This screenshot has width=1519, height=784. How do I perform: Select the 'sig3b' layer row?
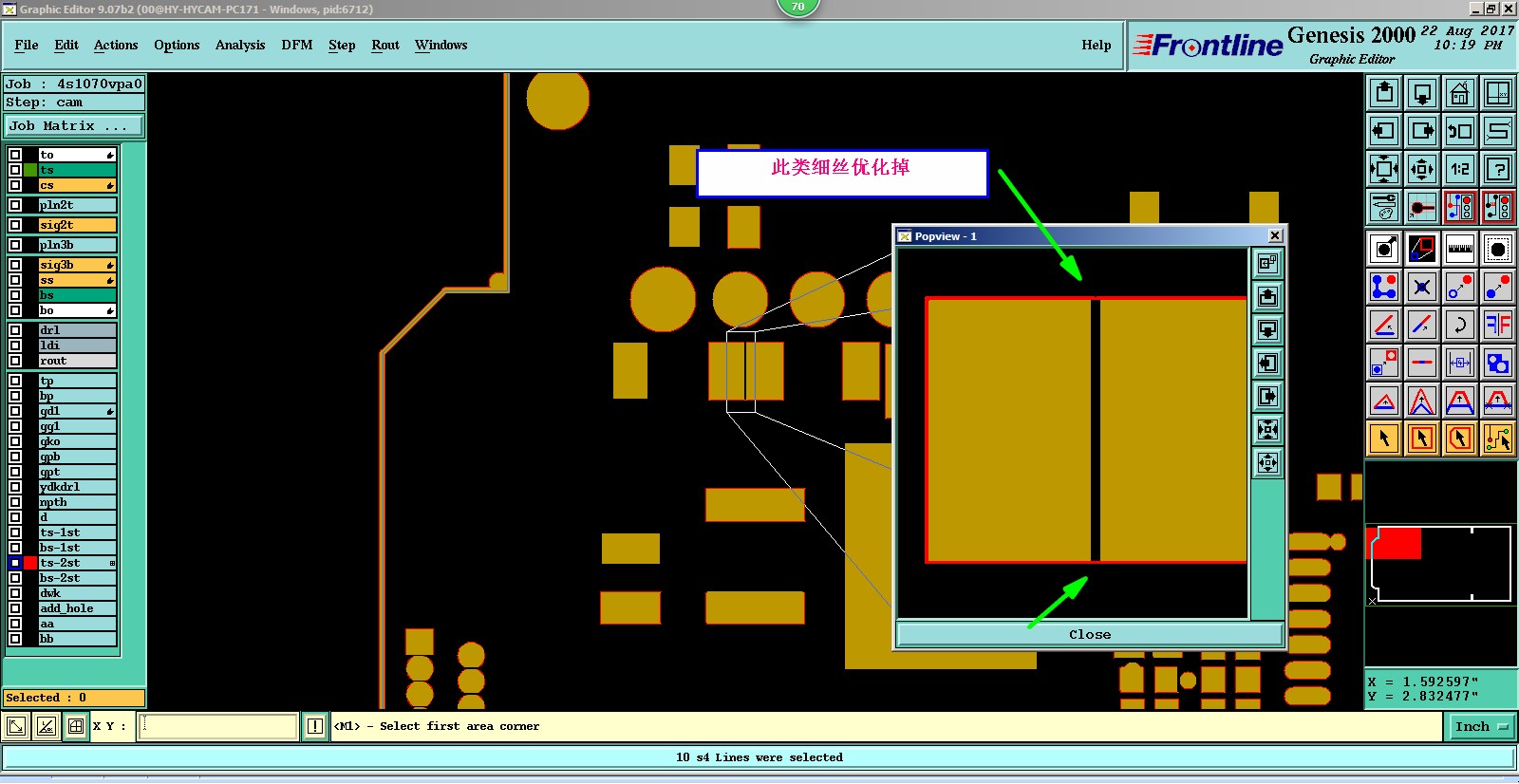pyautogui.click(x=77, y=265)
